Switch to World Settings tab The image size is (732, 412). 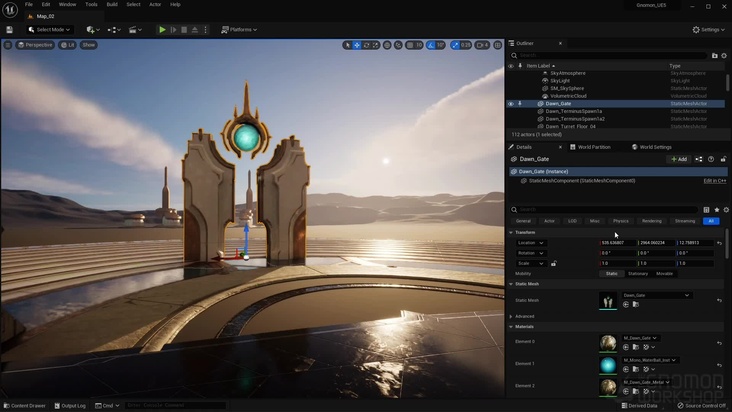[x=652, y=147]
